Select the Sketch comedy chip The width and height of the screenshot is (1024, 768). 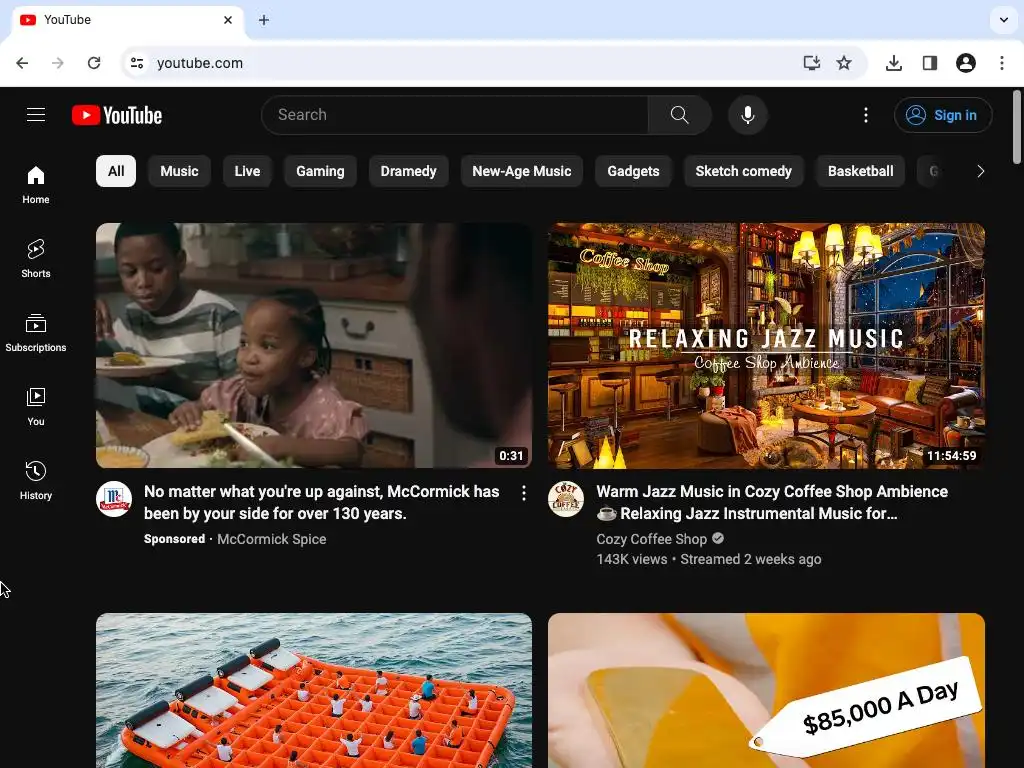(744, 171)
